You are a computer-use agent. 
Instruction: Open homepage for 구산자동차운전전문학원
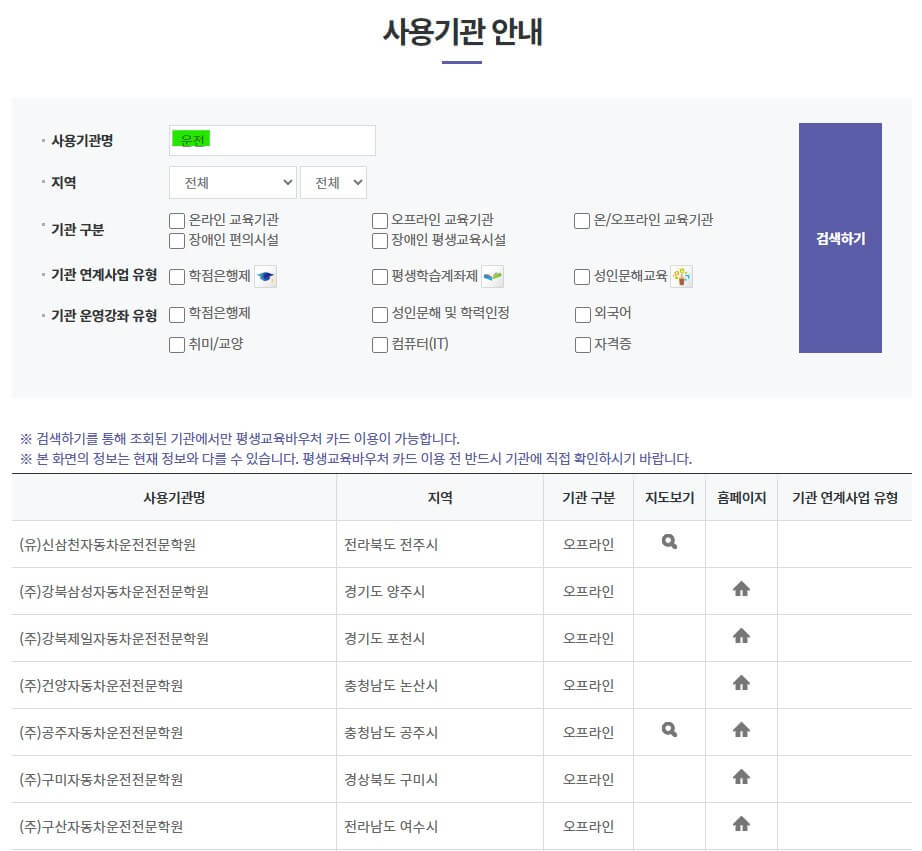pyautogui.click(x=741, y=826)
